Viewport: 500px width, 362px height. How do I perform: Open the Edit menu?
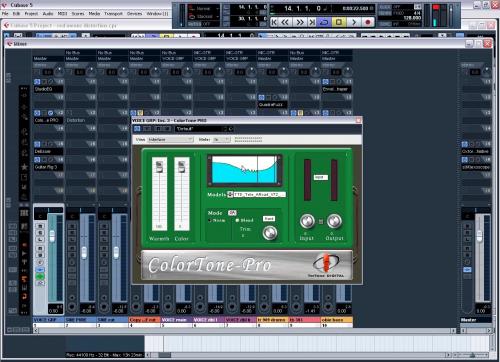tap(16, 14)
